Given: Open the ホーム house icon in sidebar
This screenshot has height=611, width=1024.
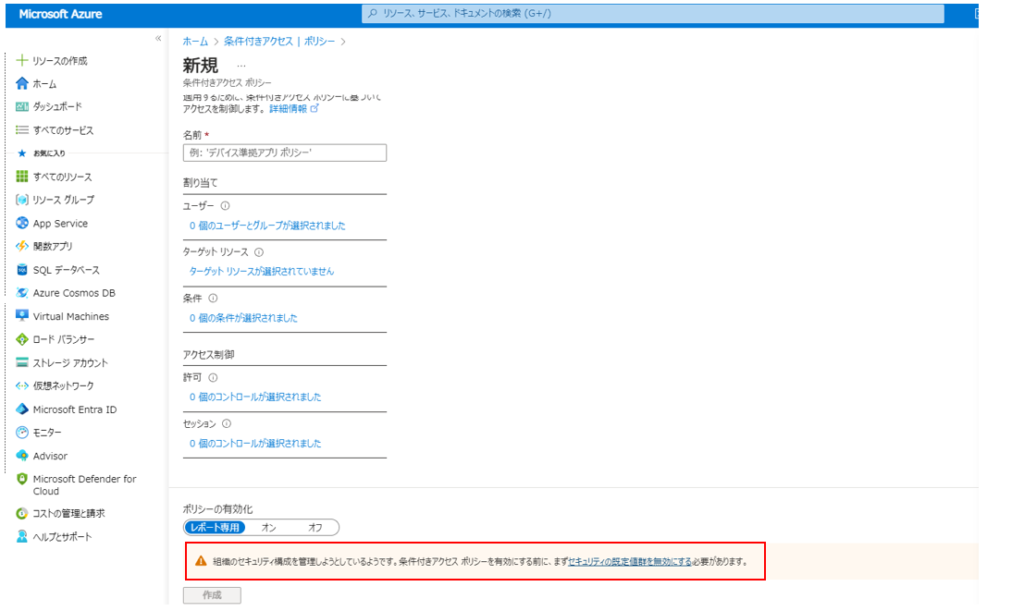Looking at the screenshot, I should click(x=22, y=83).
